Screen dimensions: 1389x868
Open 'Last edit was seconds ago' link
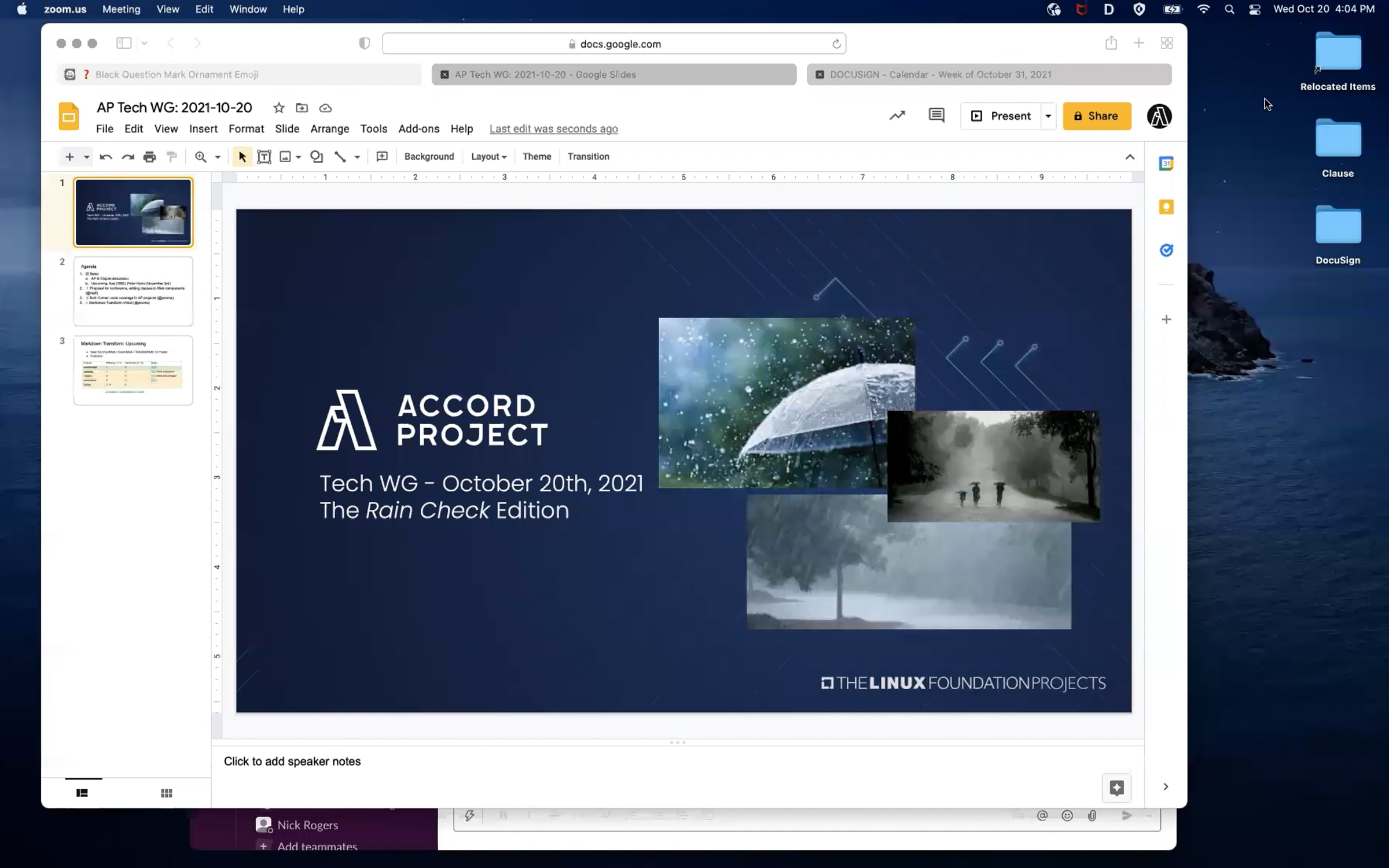click(553, 129)
